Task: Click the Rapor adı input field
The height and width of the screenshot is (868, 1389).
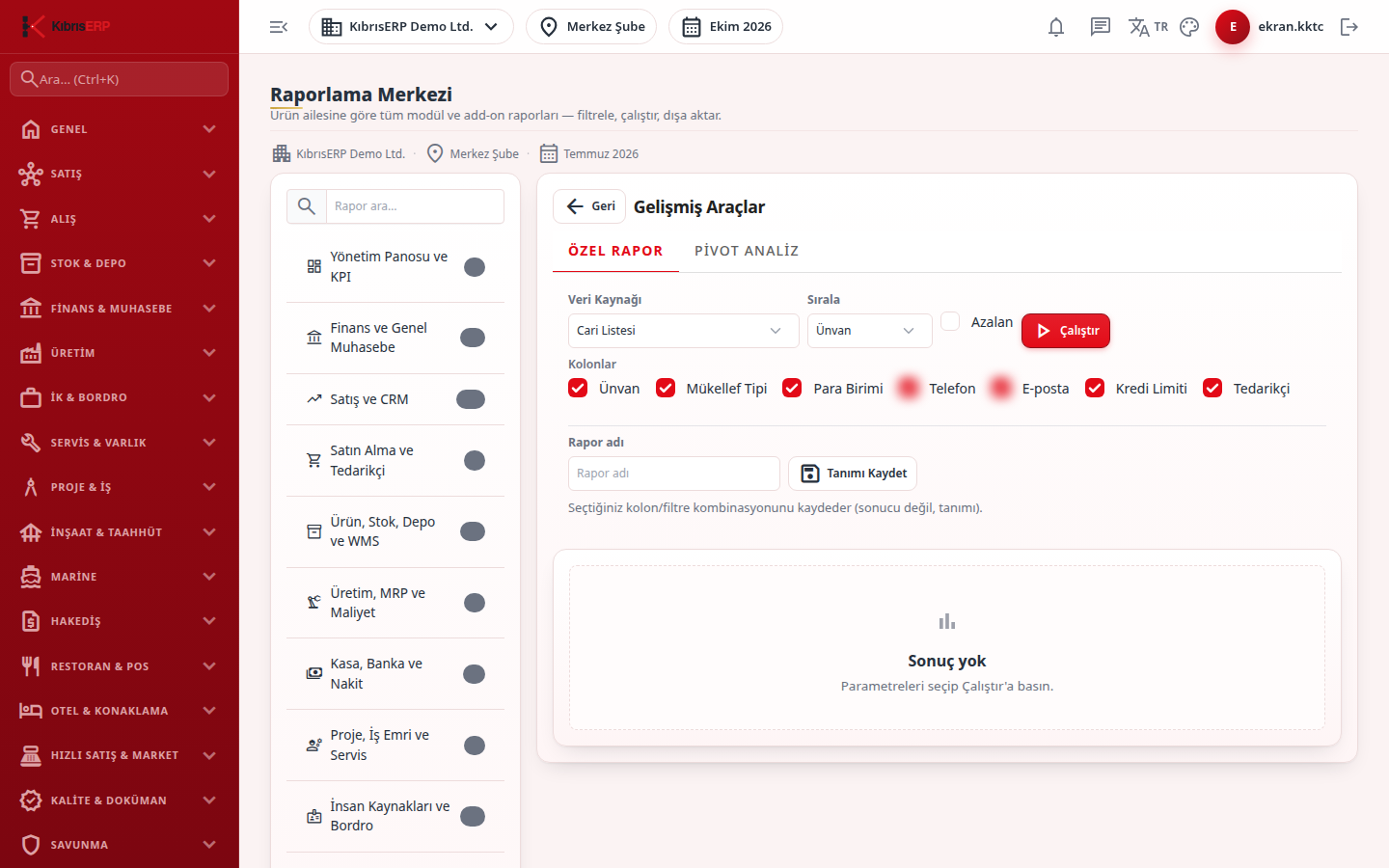Action: click(673, 474)
